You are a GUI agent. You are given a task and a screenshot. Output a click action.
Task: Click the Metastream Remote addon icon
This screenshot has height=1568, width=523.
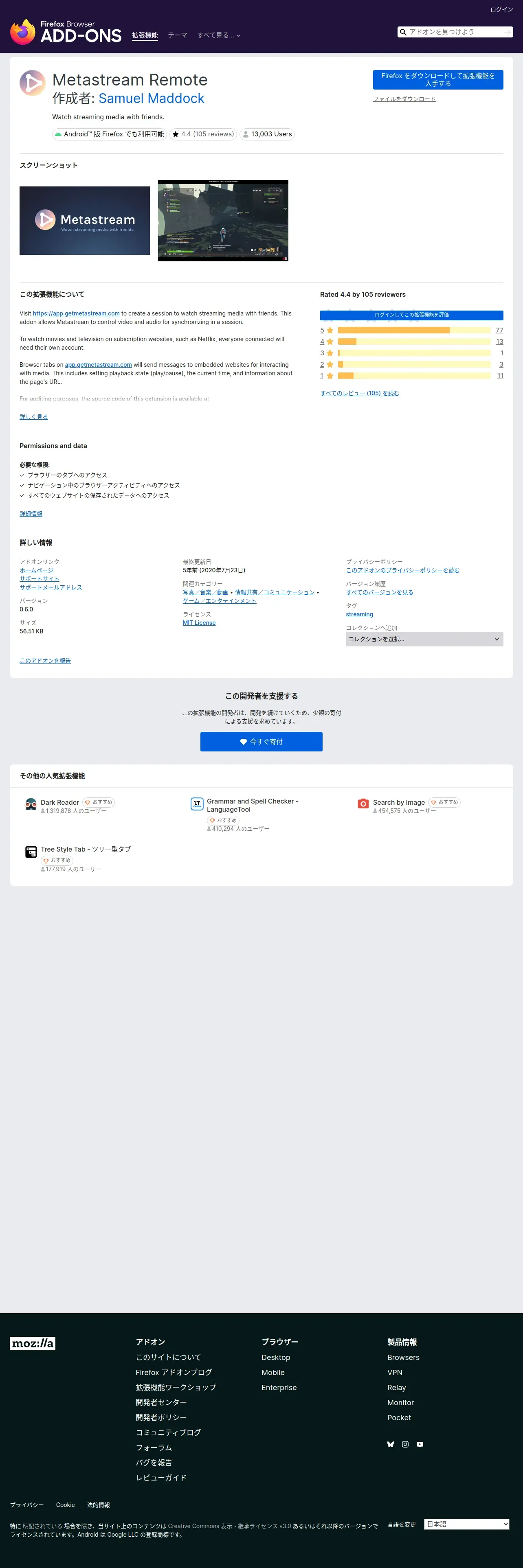pos(32,83)
